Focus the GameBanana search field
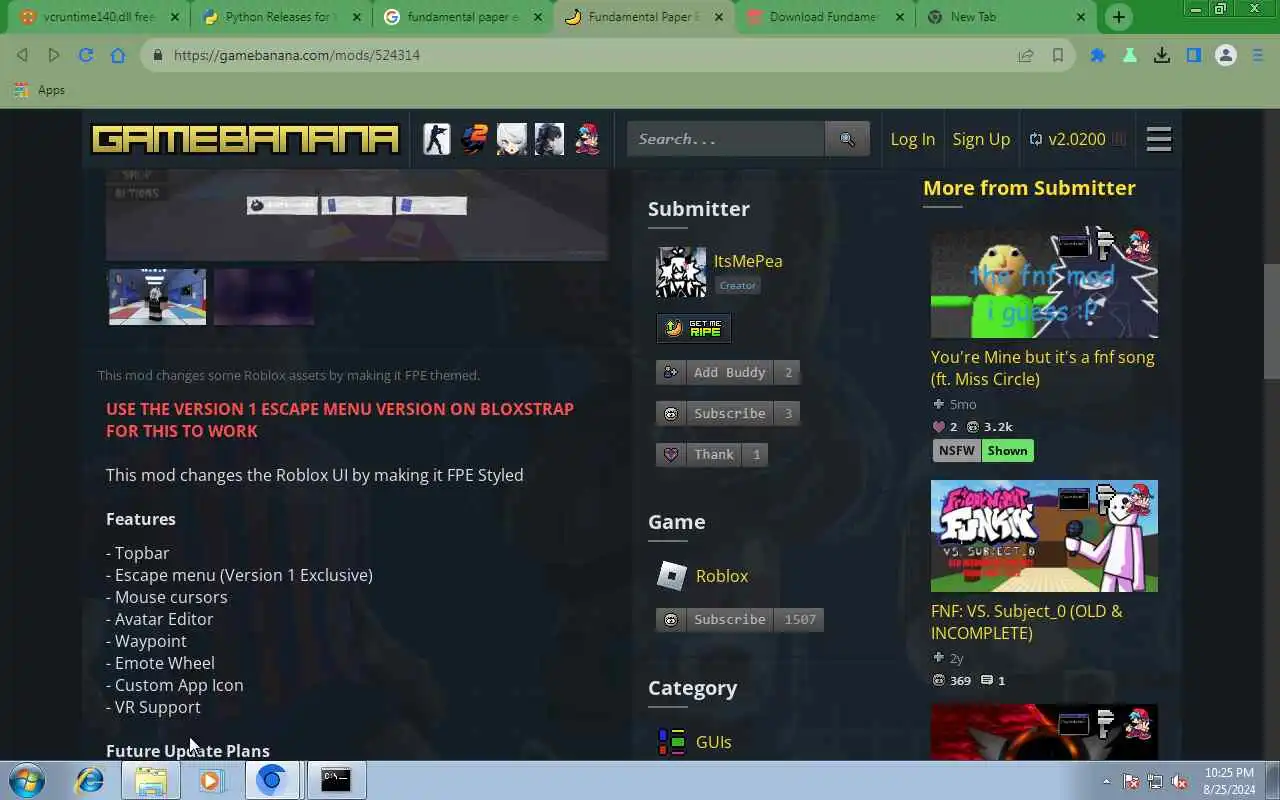1280x800 pixels. pos(726,139)
